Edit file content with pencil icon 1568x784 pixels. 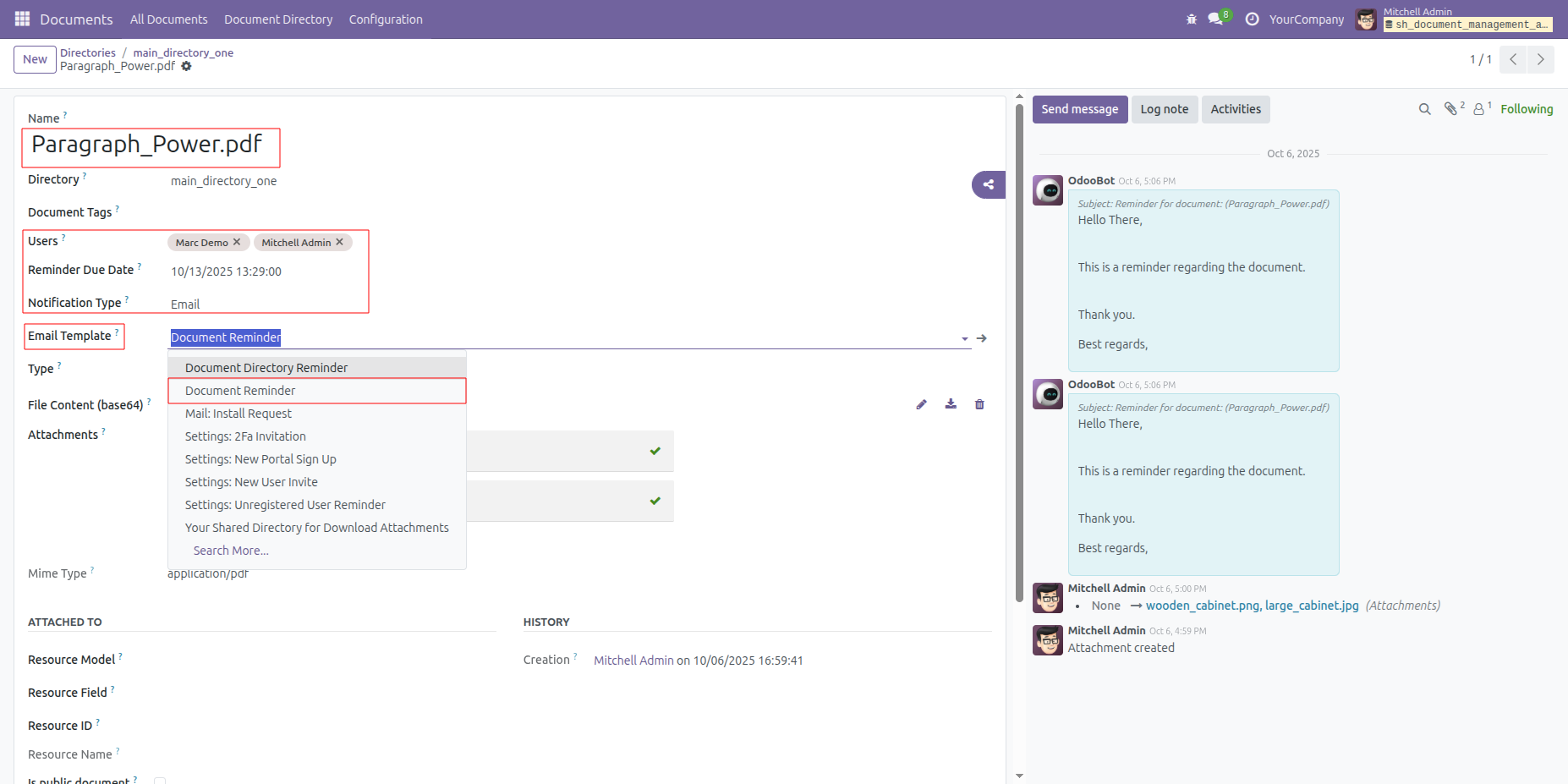pyautogui.click(x=922, y=404)
